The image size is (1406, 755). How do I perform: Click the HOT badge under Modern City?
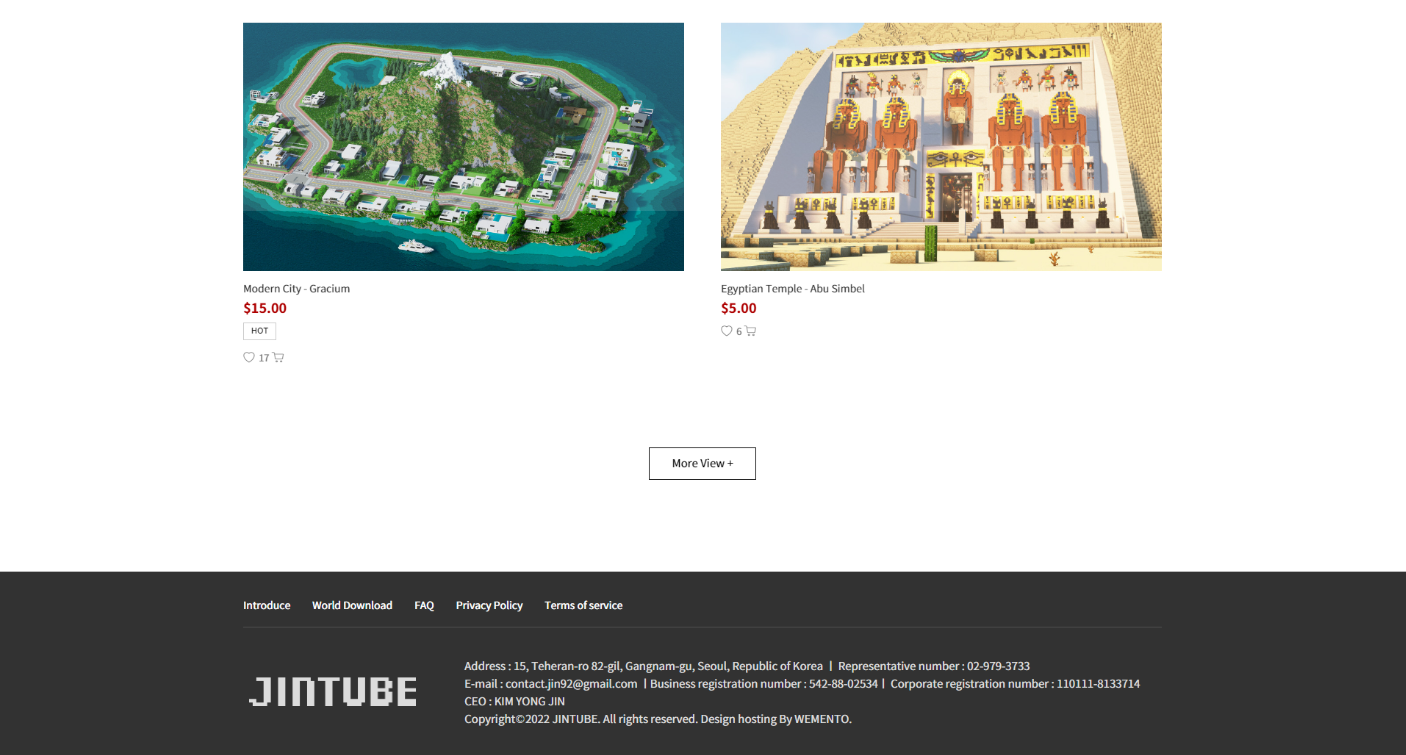point(259,331)
